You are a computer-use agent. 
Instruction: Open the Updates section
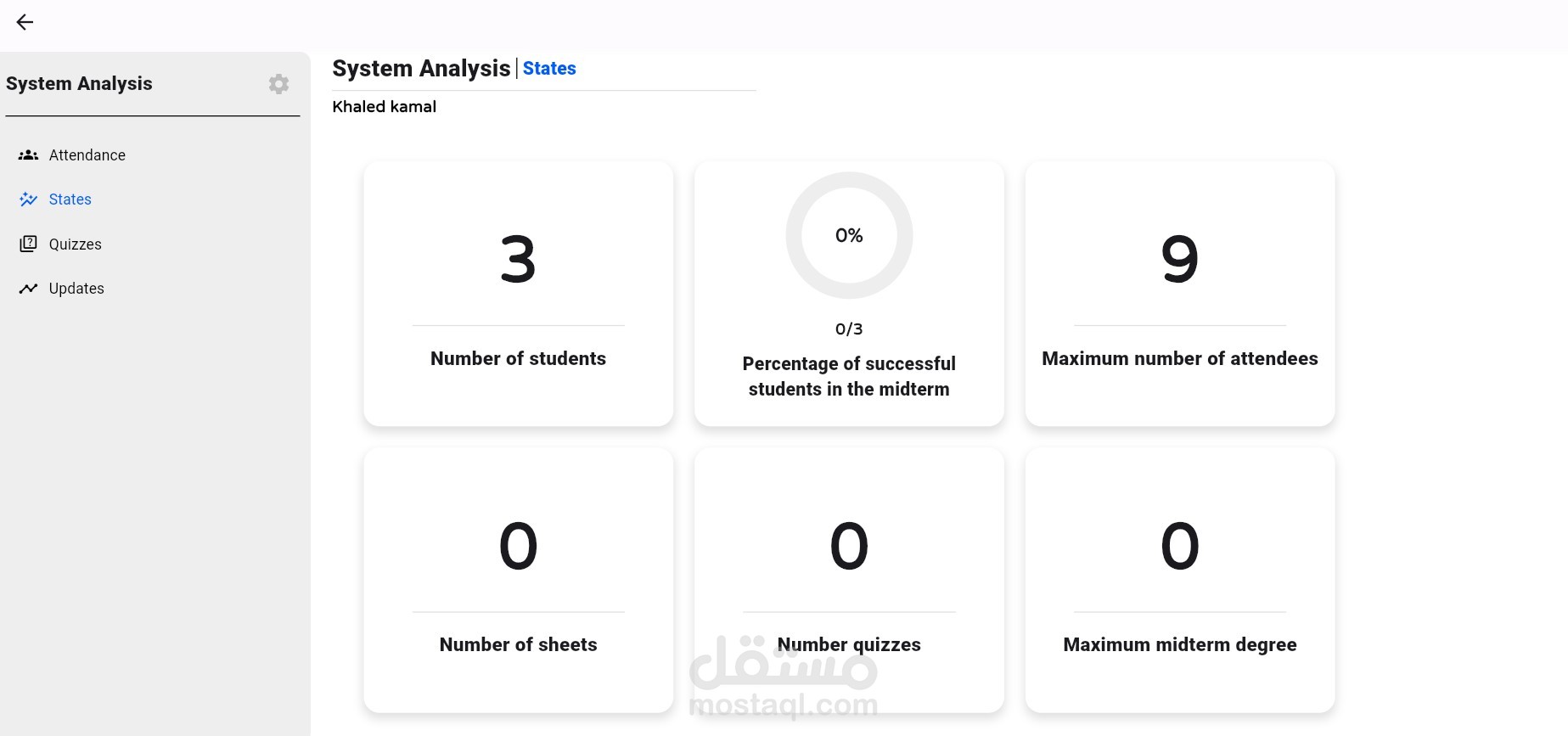point(76,289)
